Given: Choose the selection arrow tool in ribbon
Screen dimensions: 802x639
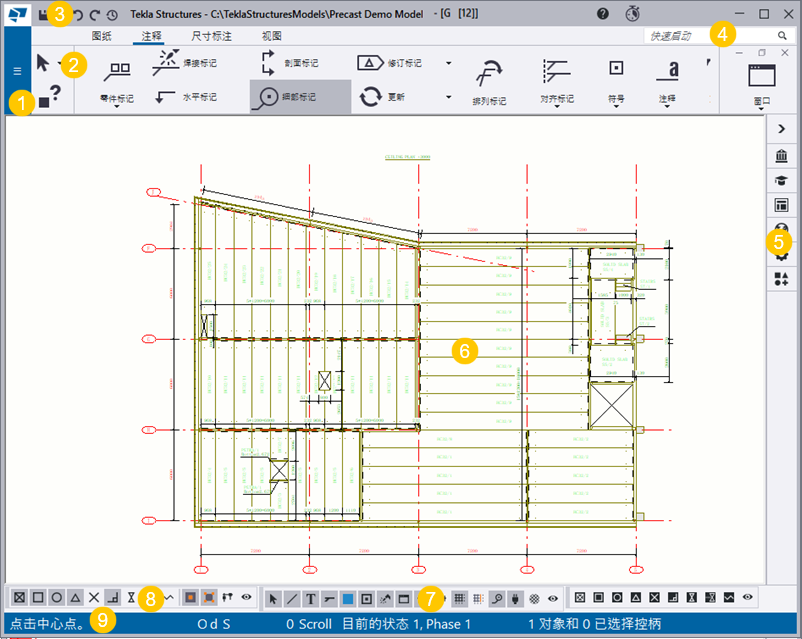Looking at the screenshot, I should (43, 63).
